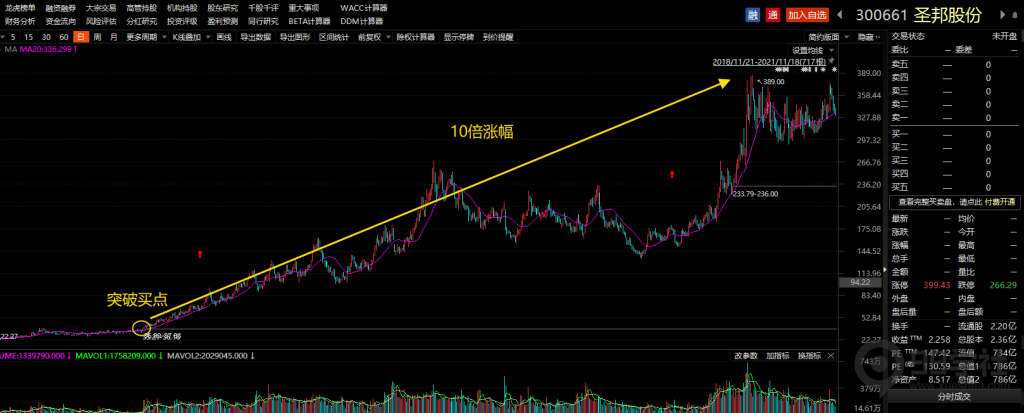Switch to 60 minute period
Viewport: 1024px width, 413px height.
point(62,37)
